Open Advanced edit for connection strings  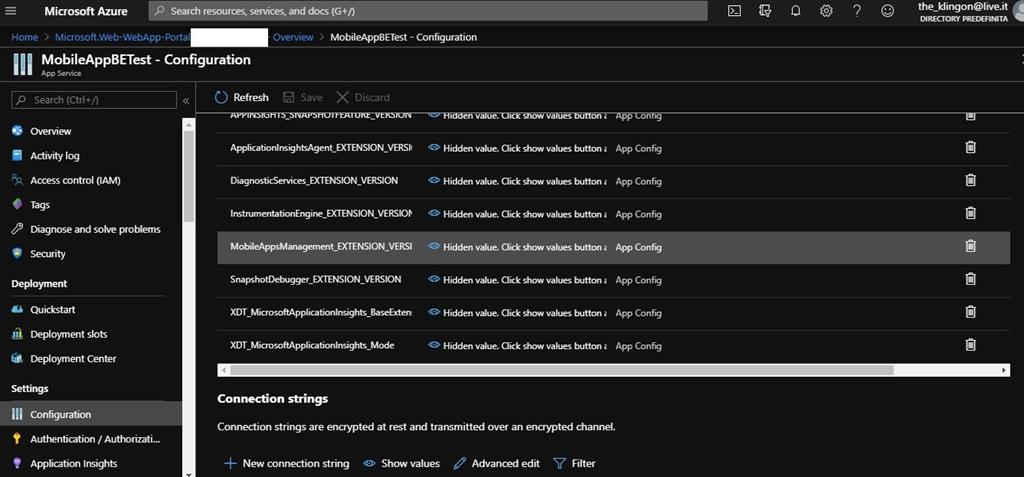[x=497, y=463]
